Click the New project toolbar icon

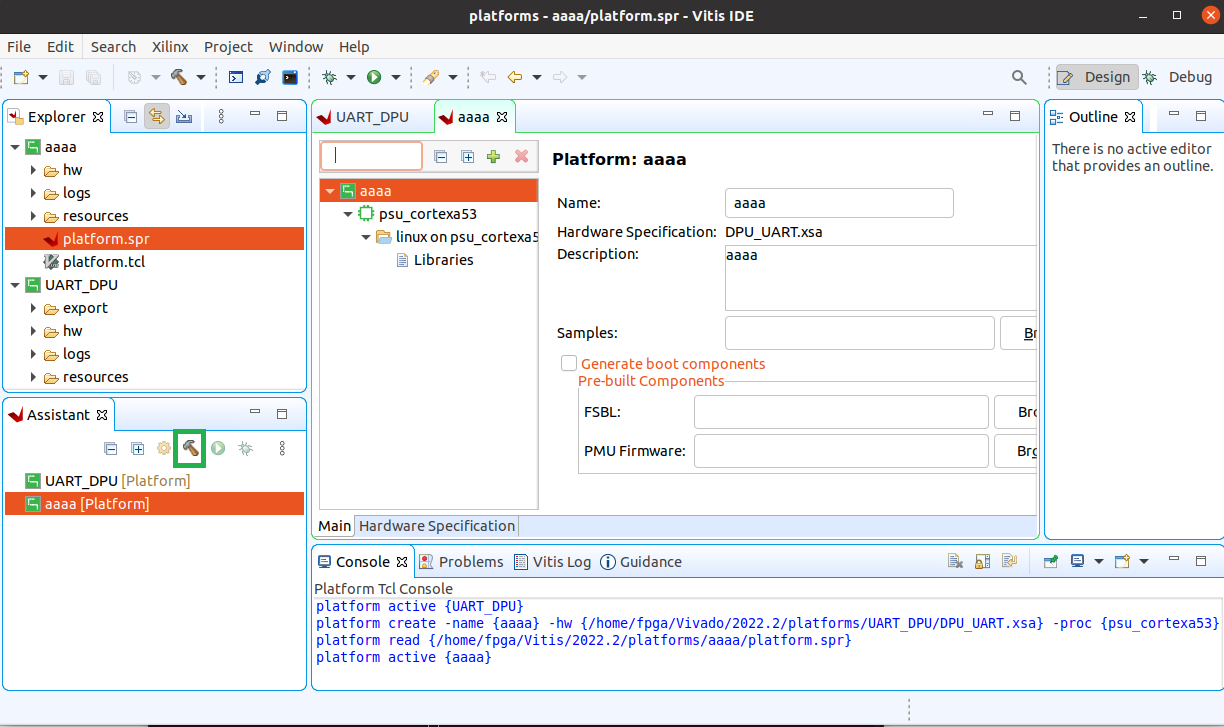coord(22,77)
